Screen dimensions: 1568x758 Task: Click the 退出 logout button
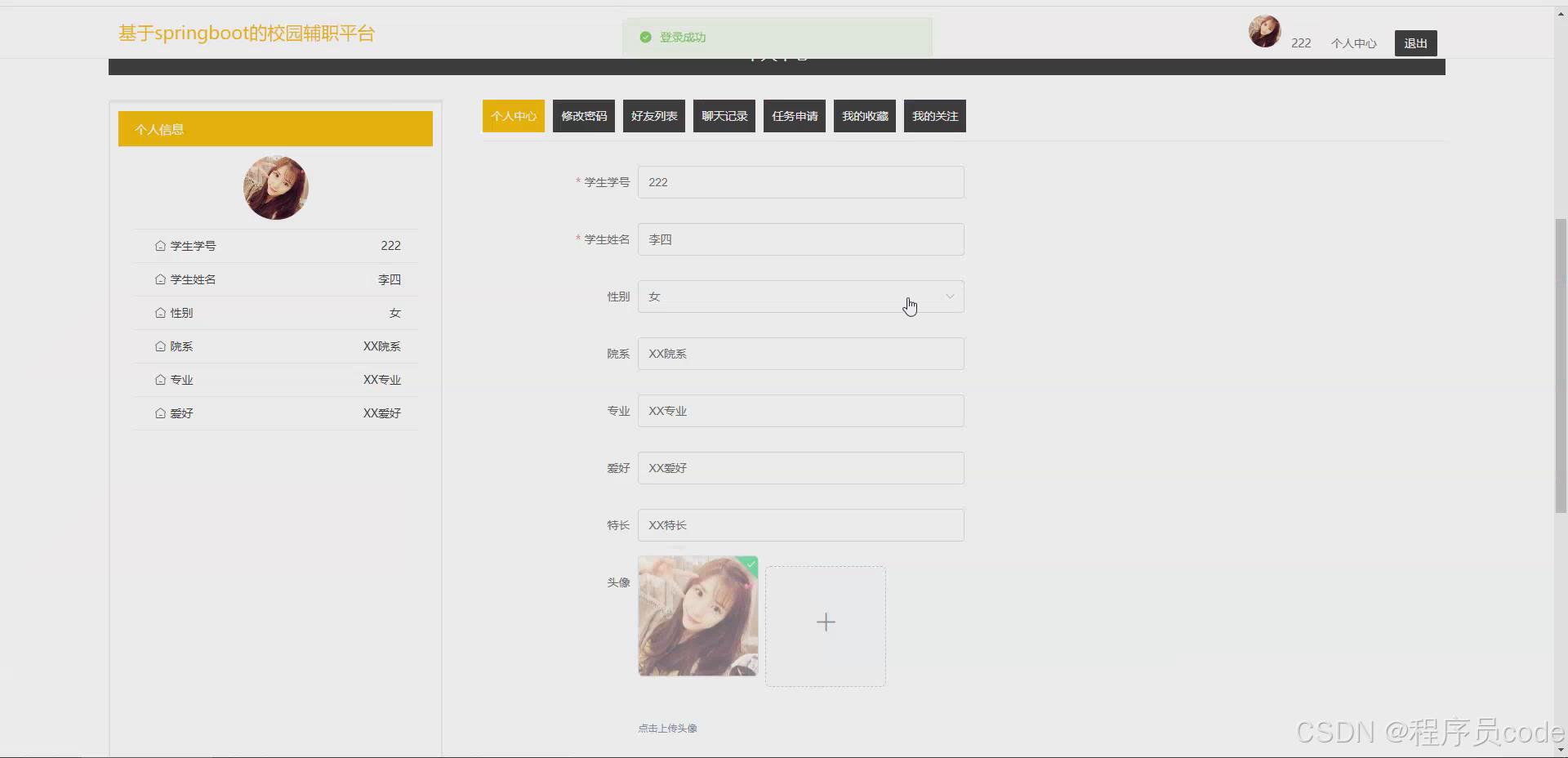[x=1415, y=43]
